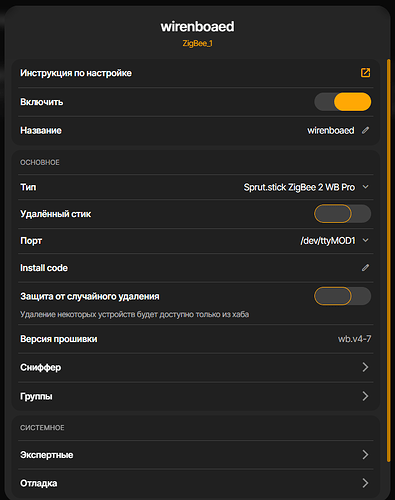
Task: Open the Отладка section chevron
Action: pos(365,483)
